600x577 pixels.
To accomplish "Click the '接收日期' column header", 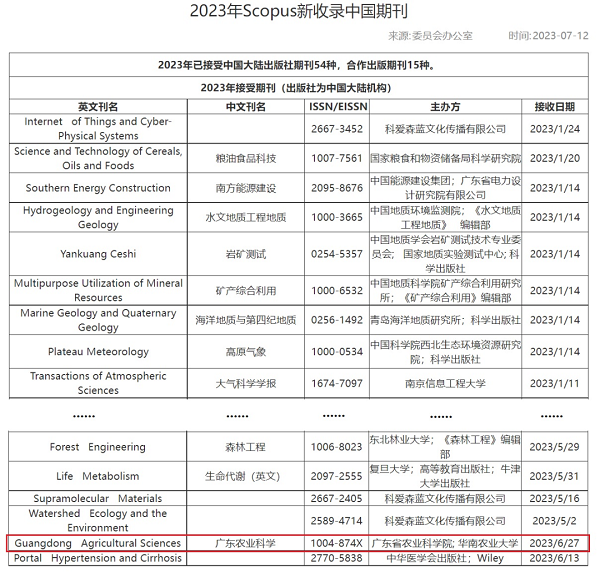I will (555, 106).
